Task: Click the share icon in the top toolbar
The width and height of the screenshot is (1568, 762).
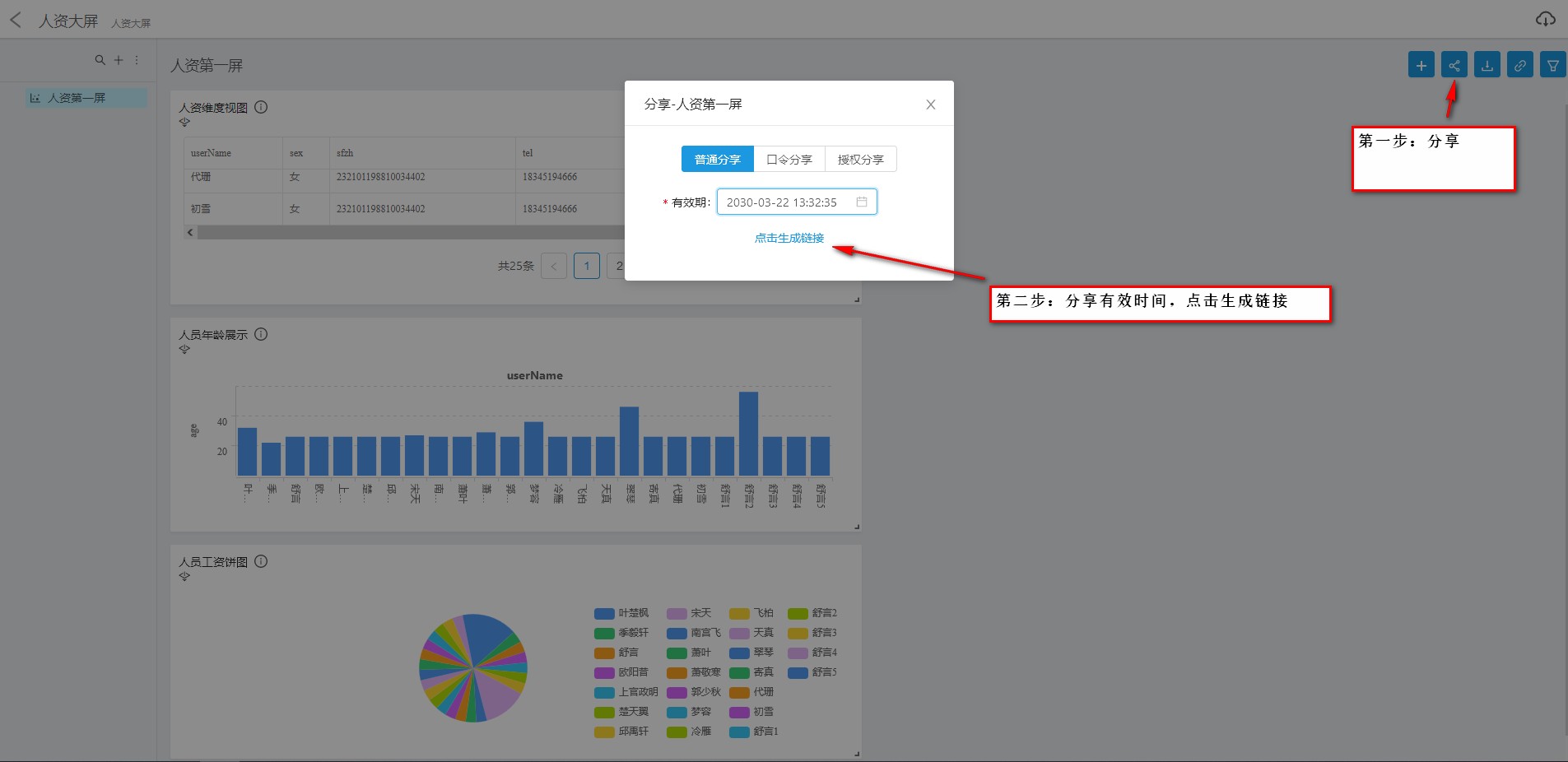Action: pos(1454,65)
